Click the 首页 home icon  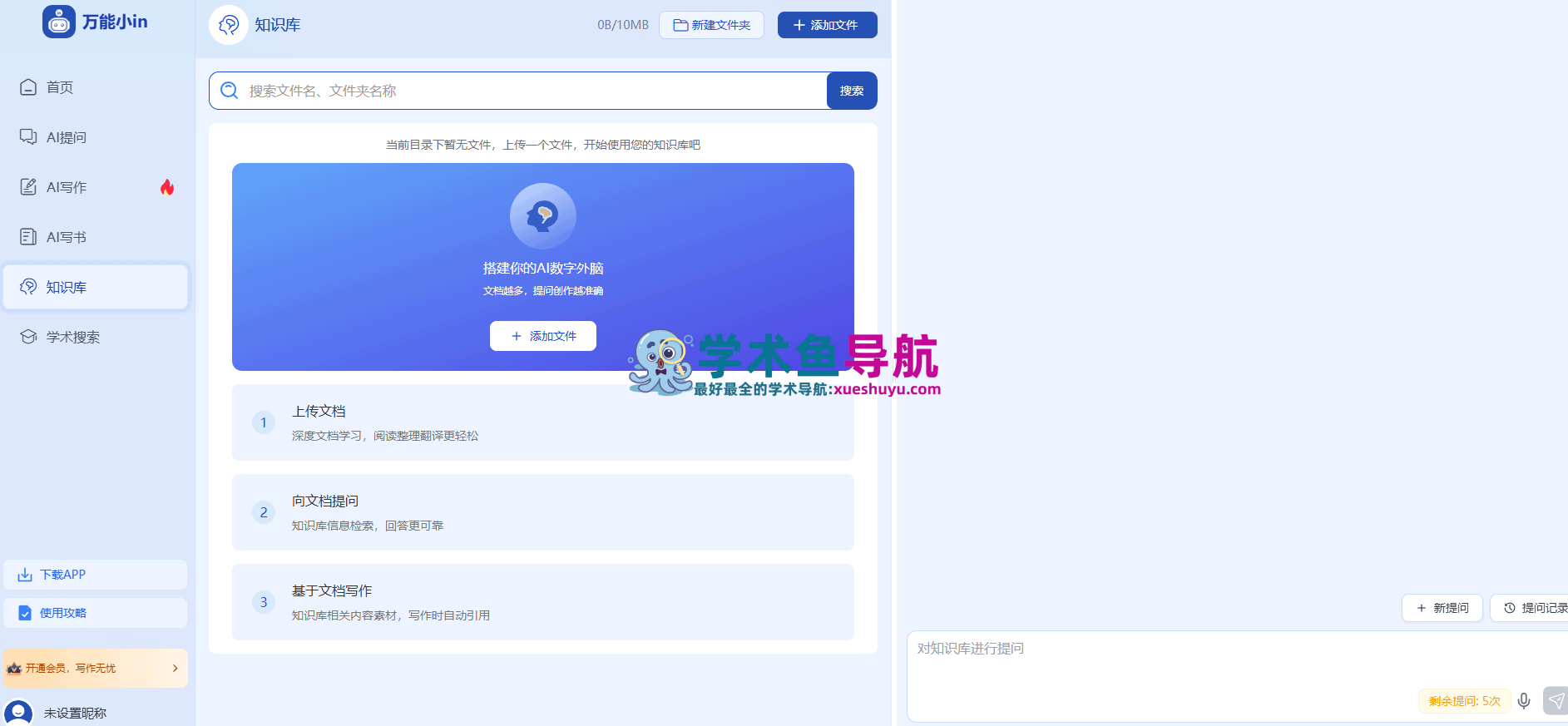click(x=28, y=87)
